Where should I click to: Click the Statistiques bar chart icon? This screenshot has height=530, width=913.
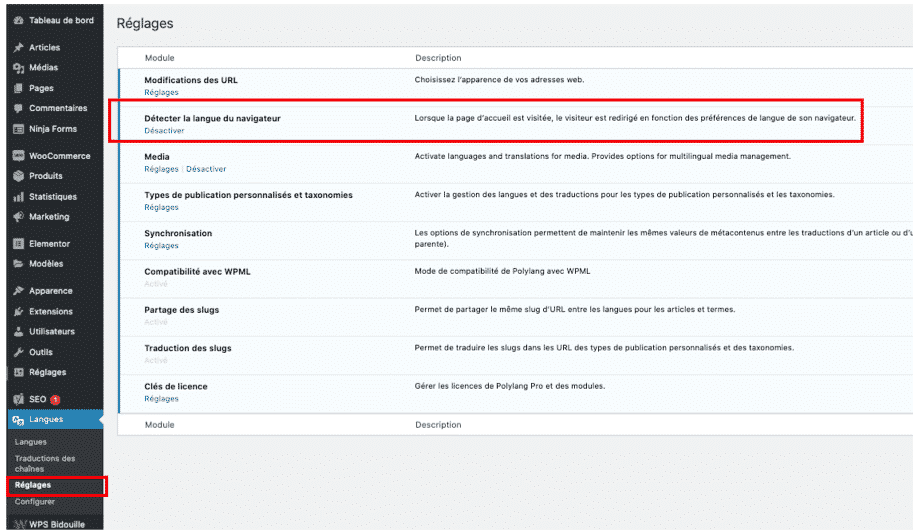[18, 197]
